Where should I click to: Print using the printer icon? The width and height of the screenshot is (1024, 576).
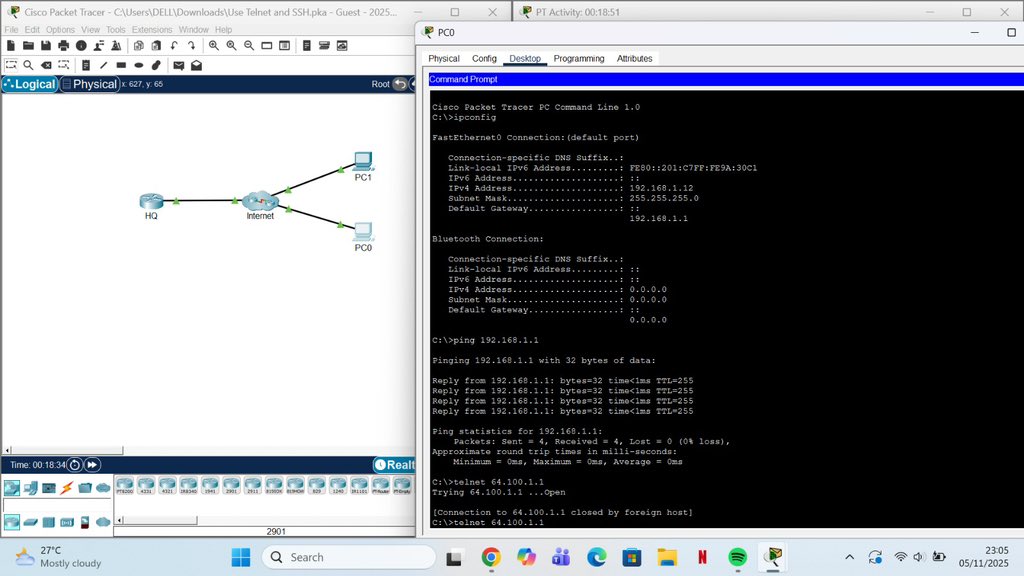(x=63, y=46)
